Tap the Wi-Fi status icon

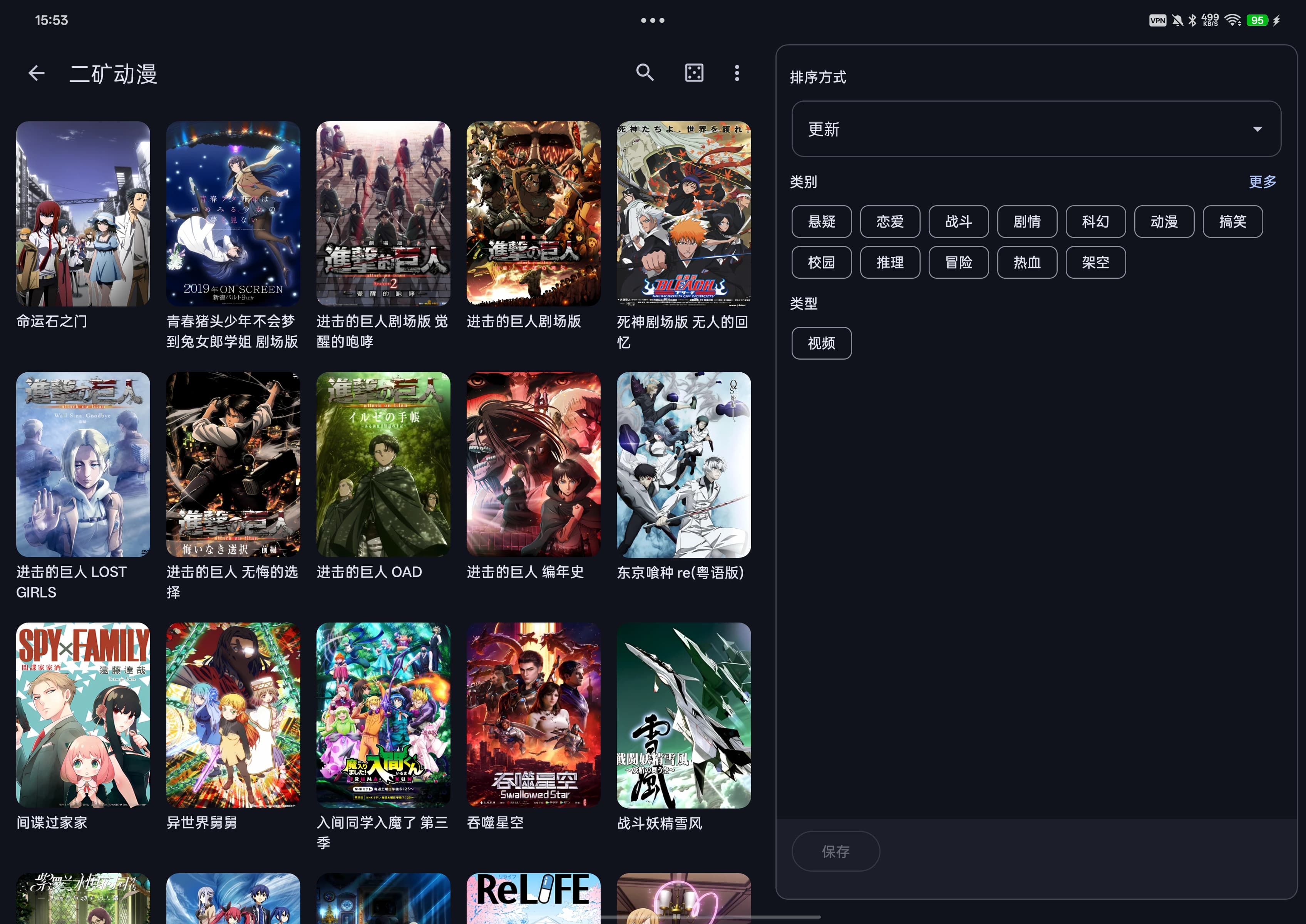pos(1232,20)
